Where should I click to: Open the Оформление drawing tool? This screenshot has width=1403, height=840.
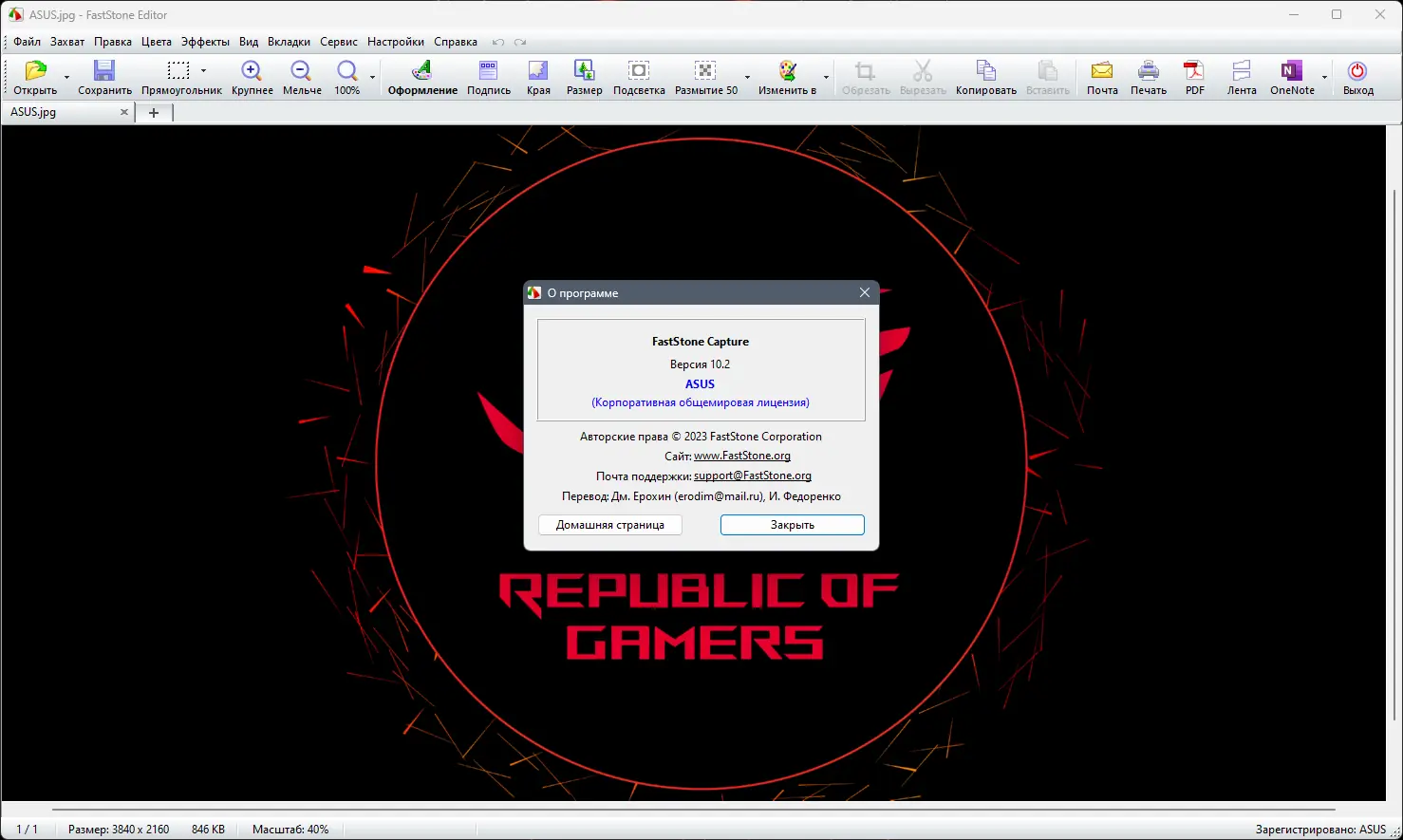coord(422,71)
